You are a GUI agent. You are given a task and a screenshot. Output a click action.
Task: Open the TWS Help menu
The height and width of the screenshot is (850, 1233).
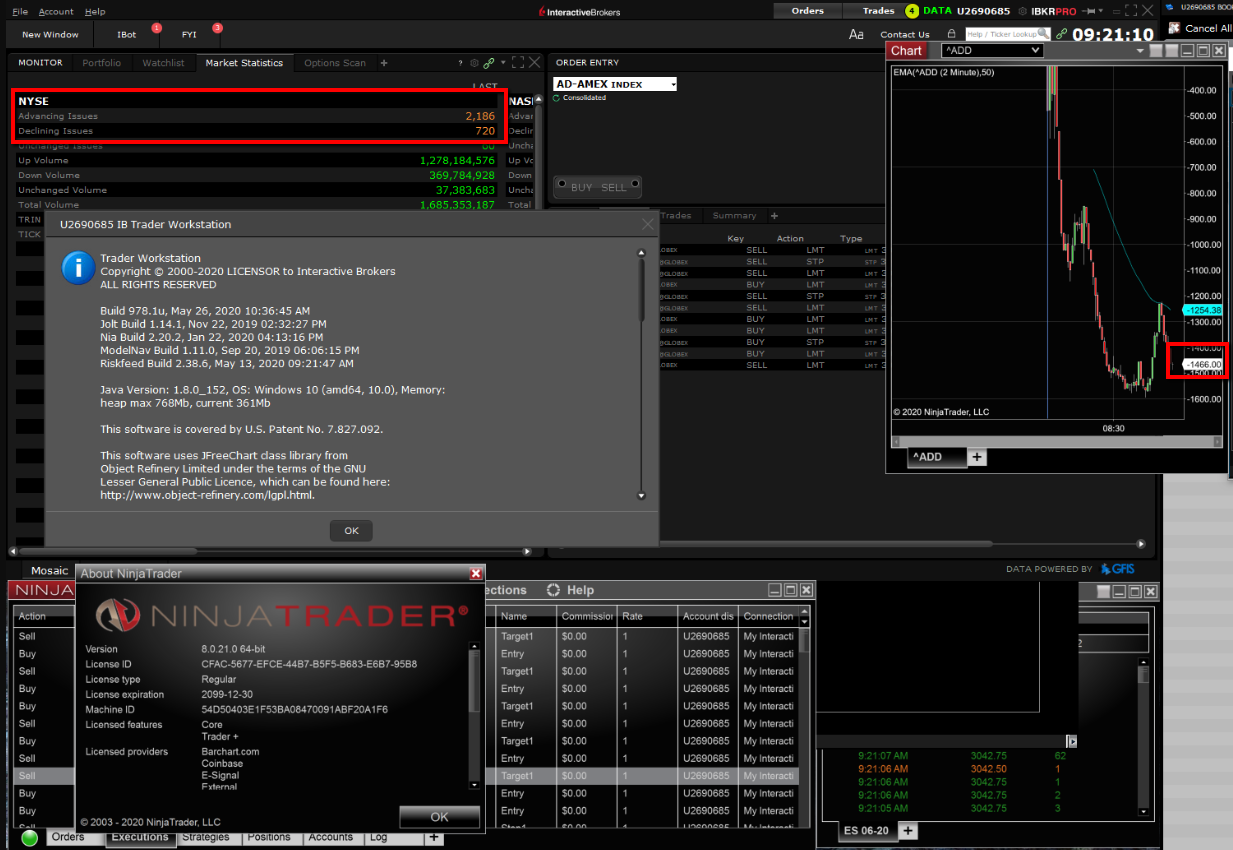95,11
